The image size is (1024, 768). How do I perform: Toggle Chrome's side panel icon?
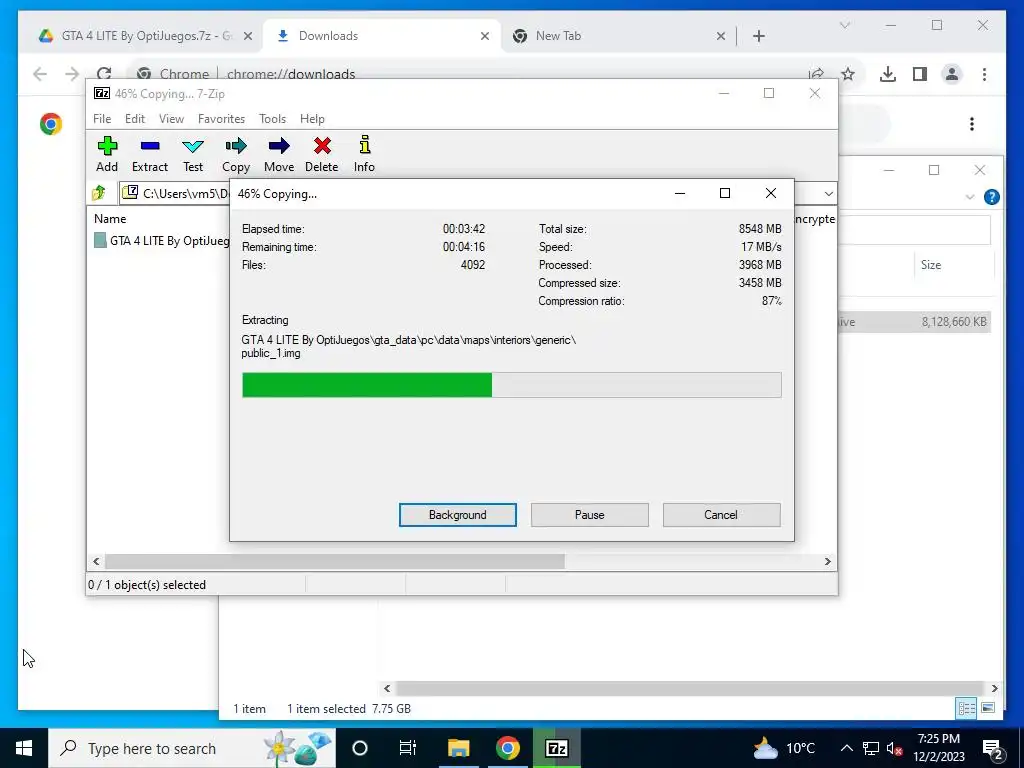(x=920, y=74)
